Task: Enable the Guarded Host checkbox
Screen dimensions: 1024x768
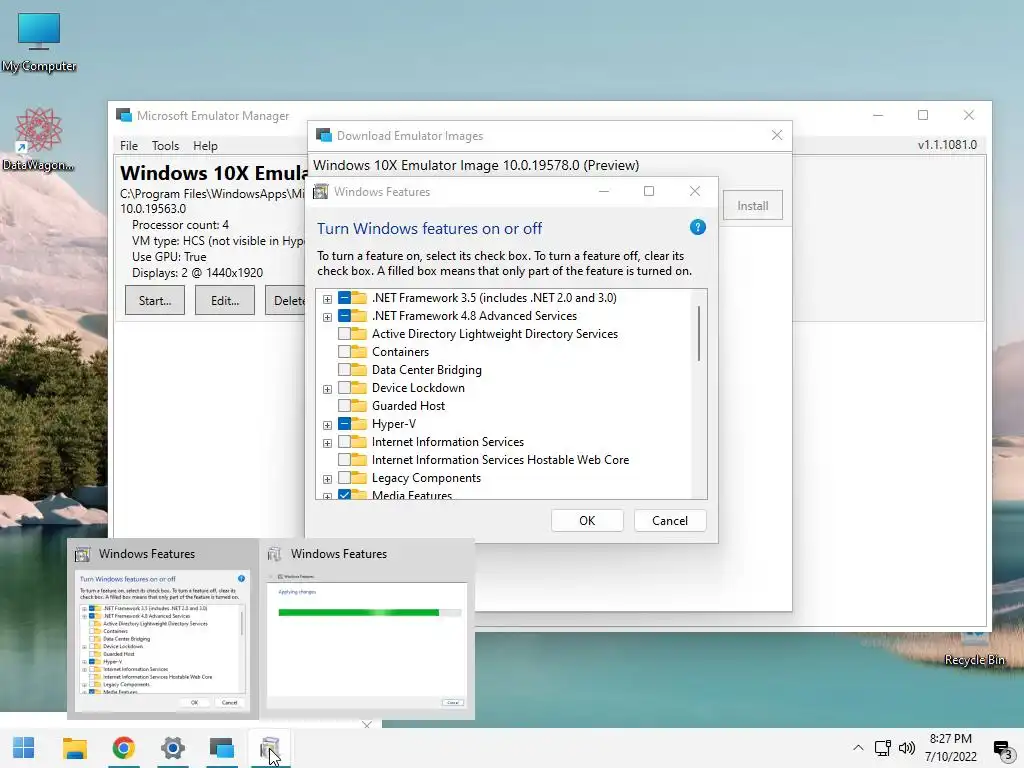Action: coord(344,406)
